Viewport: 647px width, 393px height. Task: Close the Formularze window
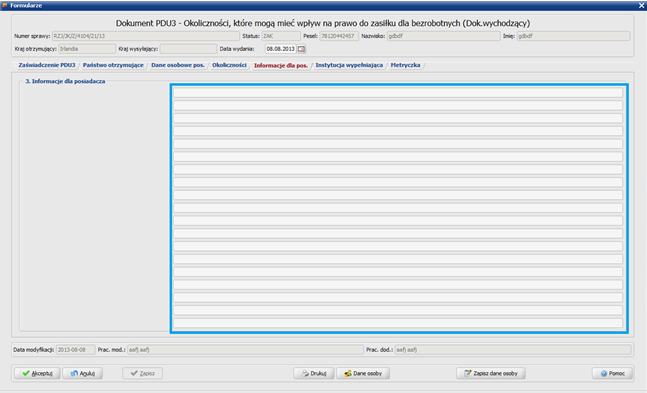point(642,5)
